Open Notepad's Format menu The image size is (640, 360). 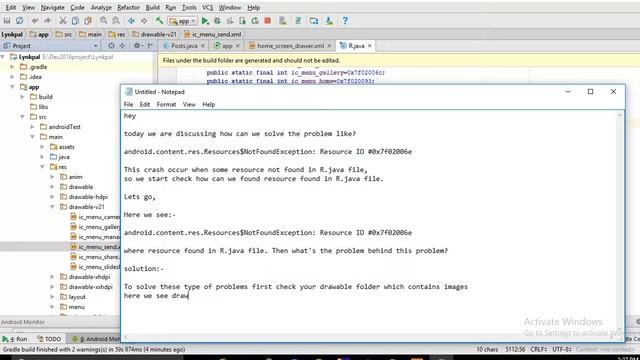[x=166, y=104]
